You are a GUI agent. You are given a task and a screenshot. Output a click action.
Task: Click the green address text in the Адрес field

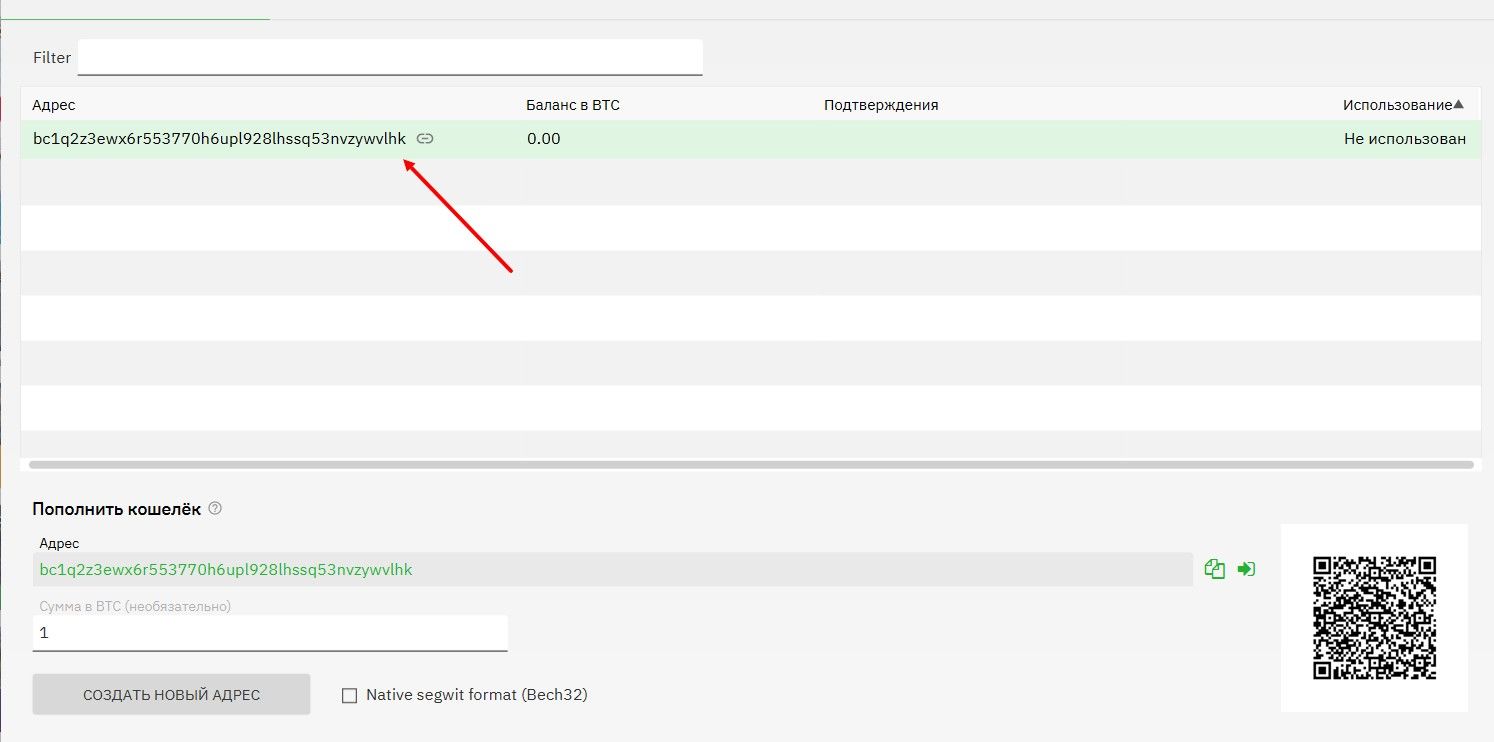[226, 570]
